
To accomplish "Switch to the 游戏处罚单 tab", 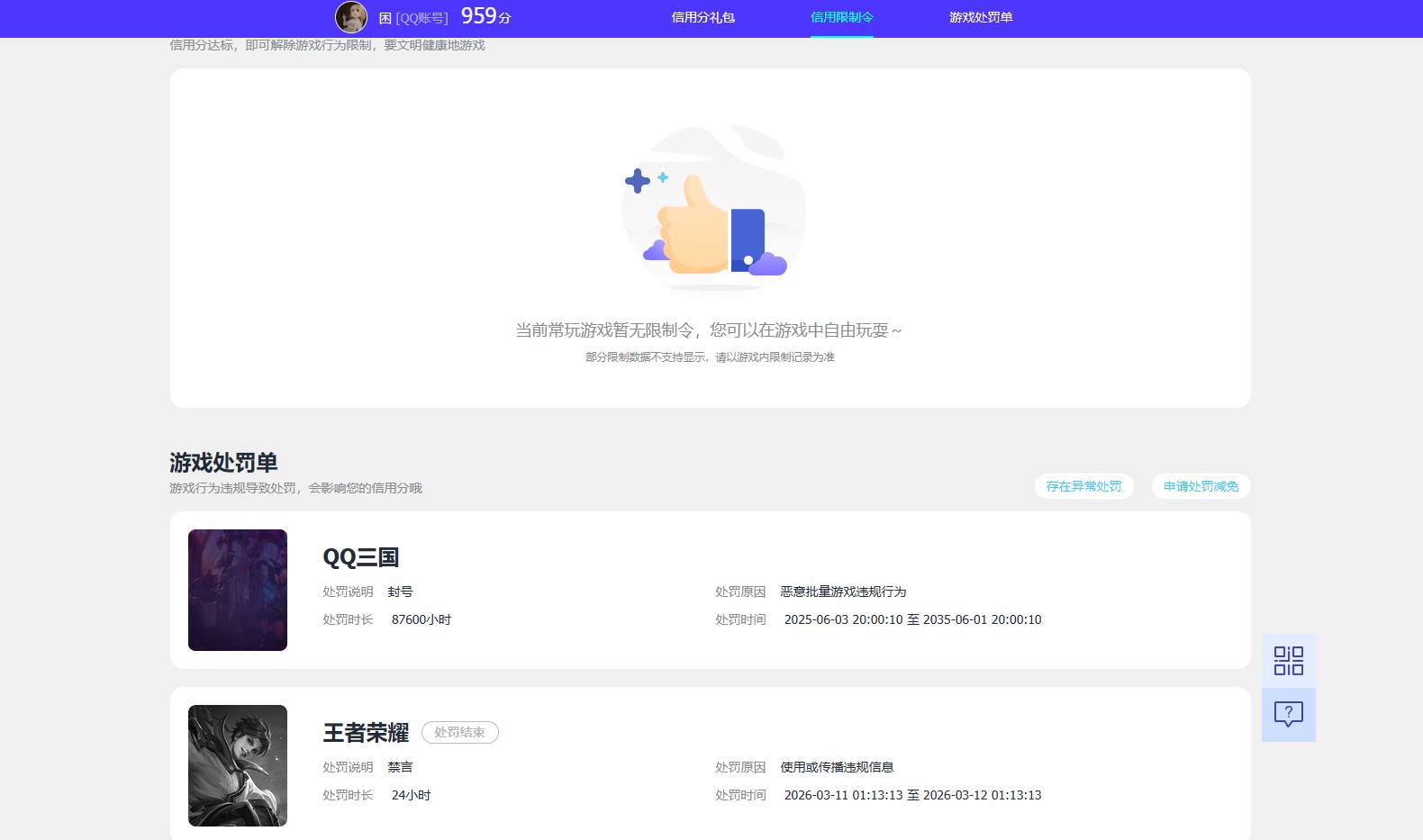I will click(x=981, y=17).
